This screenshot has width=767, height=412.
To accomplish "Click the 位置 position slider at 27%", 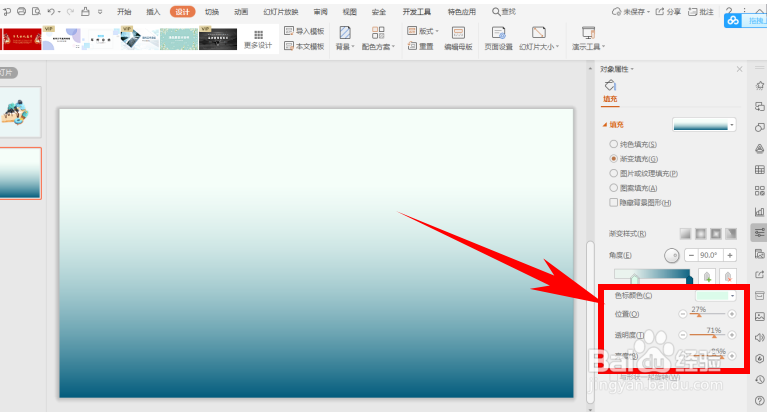I will [699, 314].
